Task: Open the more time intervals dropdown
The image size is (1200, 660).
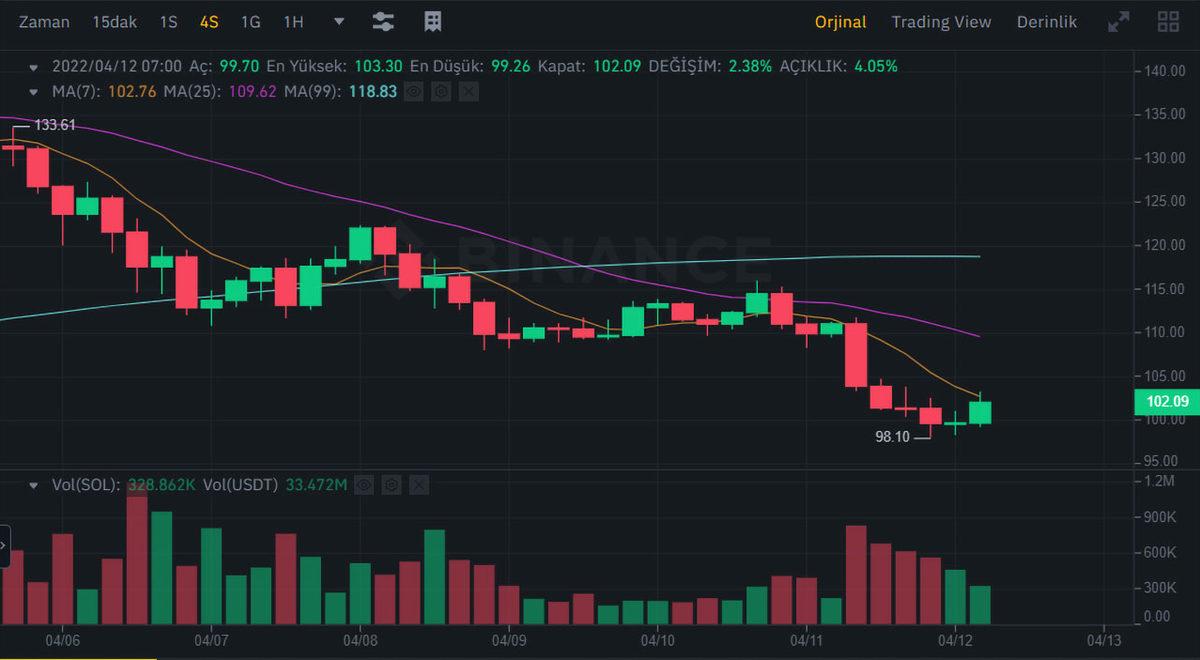Action: tap(338, 22)
